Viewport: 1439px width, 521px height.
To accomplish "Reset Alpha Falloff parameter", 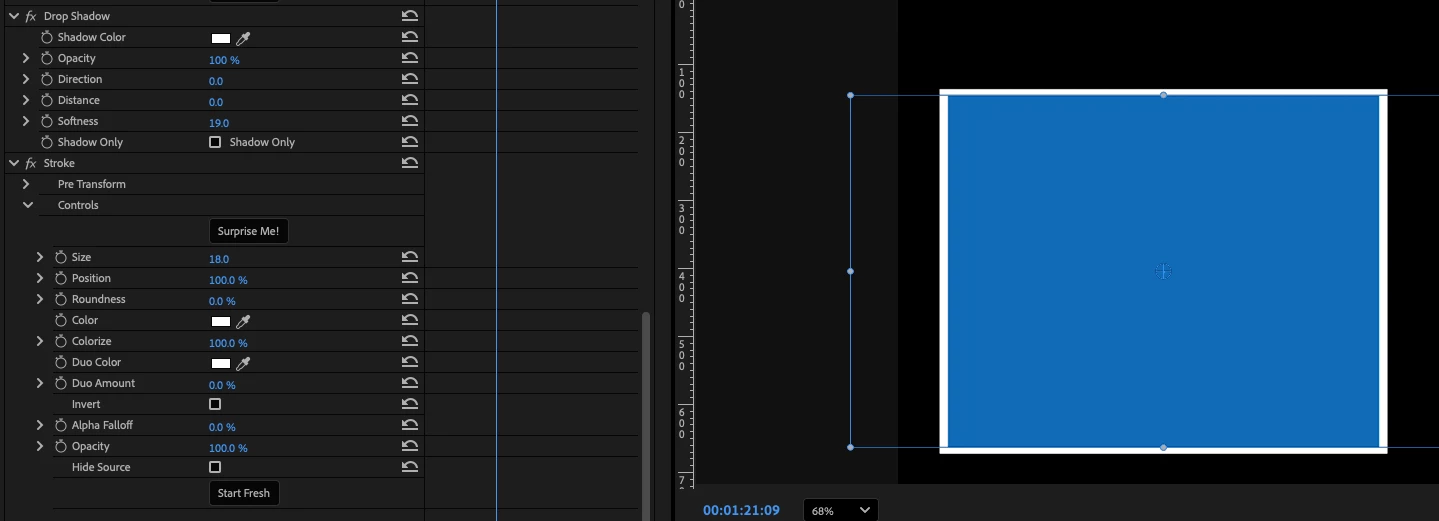I will 410,425.
